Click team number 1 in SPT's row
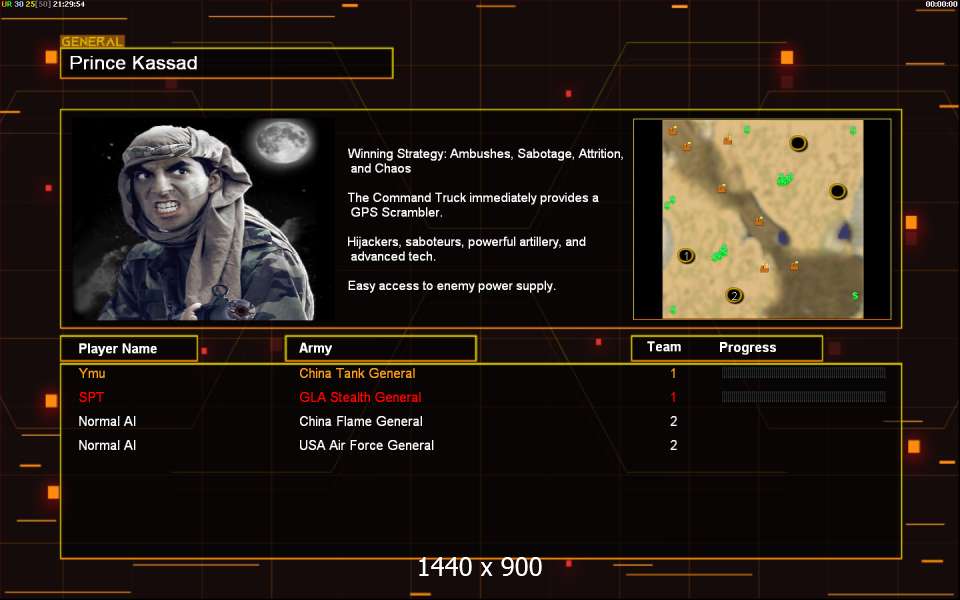The width and height of the screenshot is (960, 600). [x=673, y=397]
